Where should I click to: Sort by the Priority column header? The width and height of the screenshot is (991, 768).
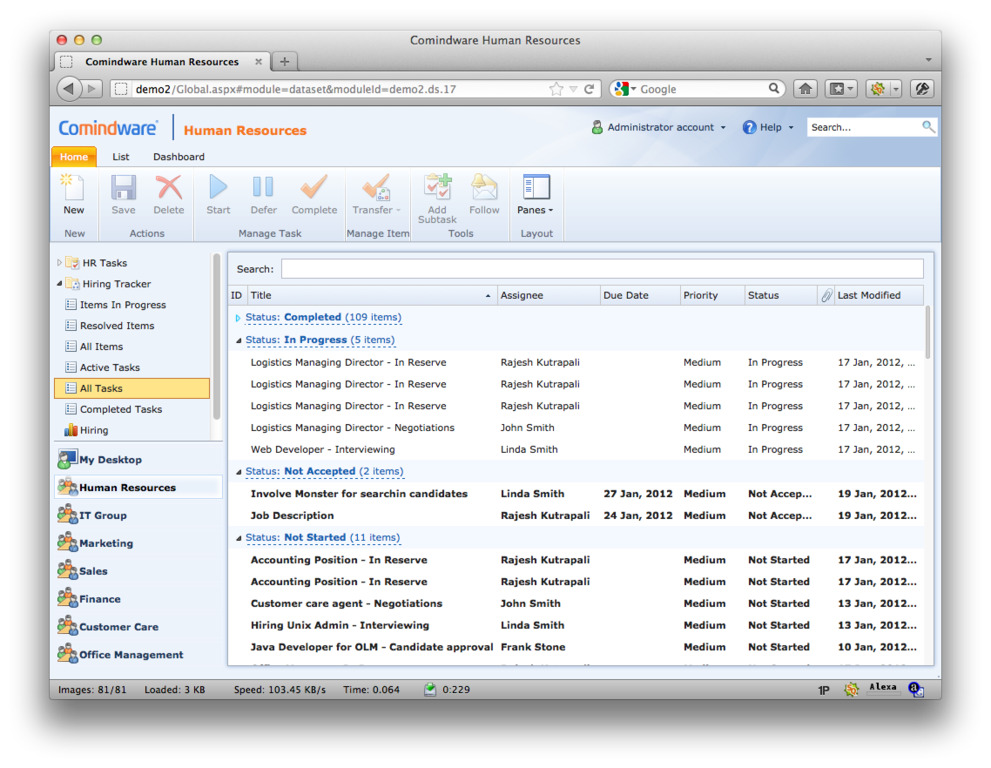(x=712, y=295)
